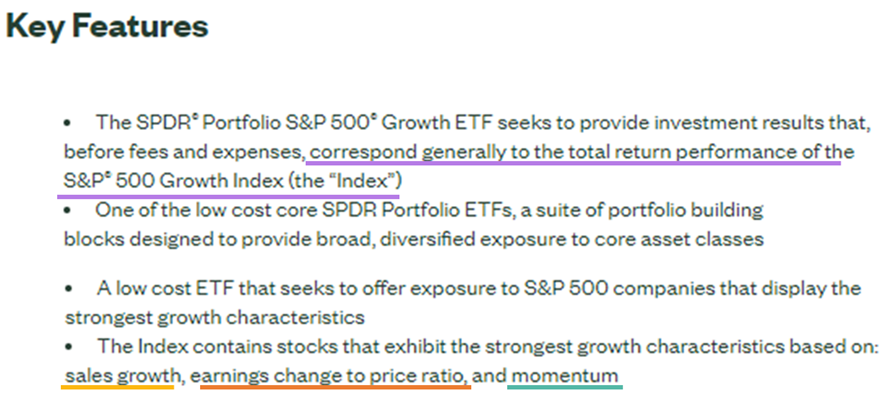The height and width of the screenshot is (399, 881).
Task: Click the yellow underline under sales growth
Action: click(118, 387)
